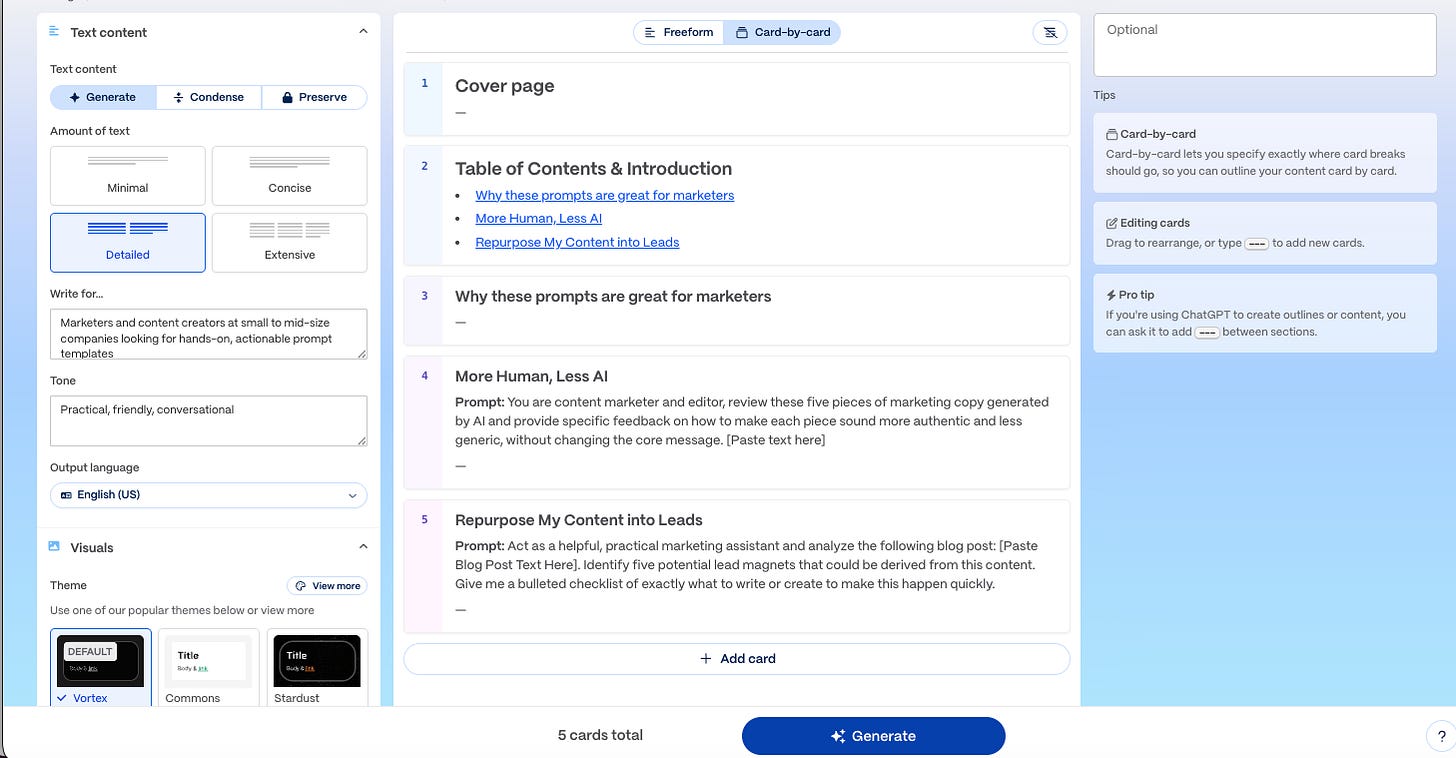Open 'Why these prompts are great for marketers' link
The image size is (1456, 758).
[605, 195]
